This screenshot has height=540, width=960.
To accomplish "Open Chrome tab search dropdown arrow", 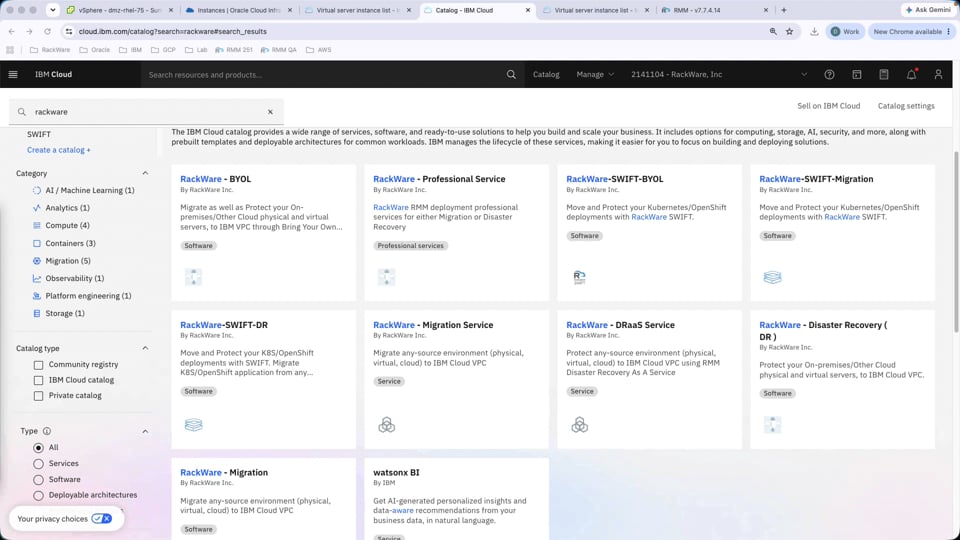I will [53, 10].
